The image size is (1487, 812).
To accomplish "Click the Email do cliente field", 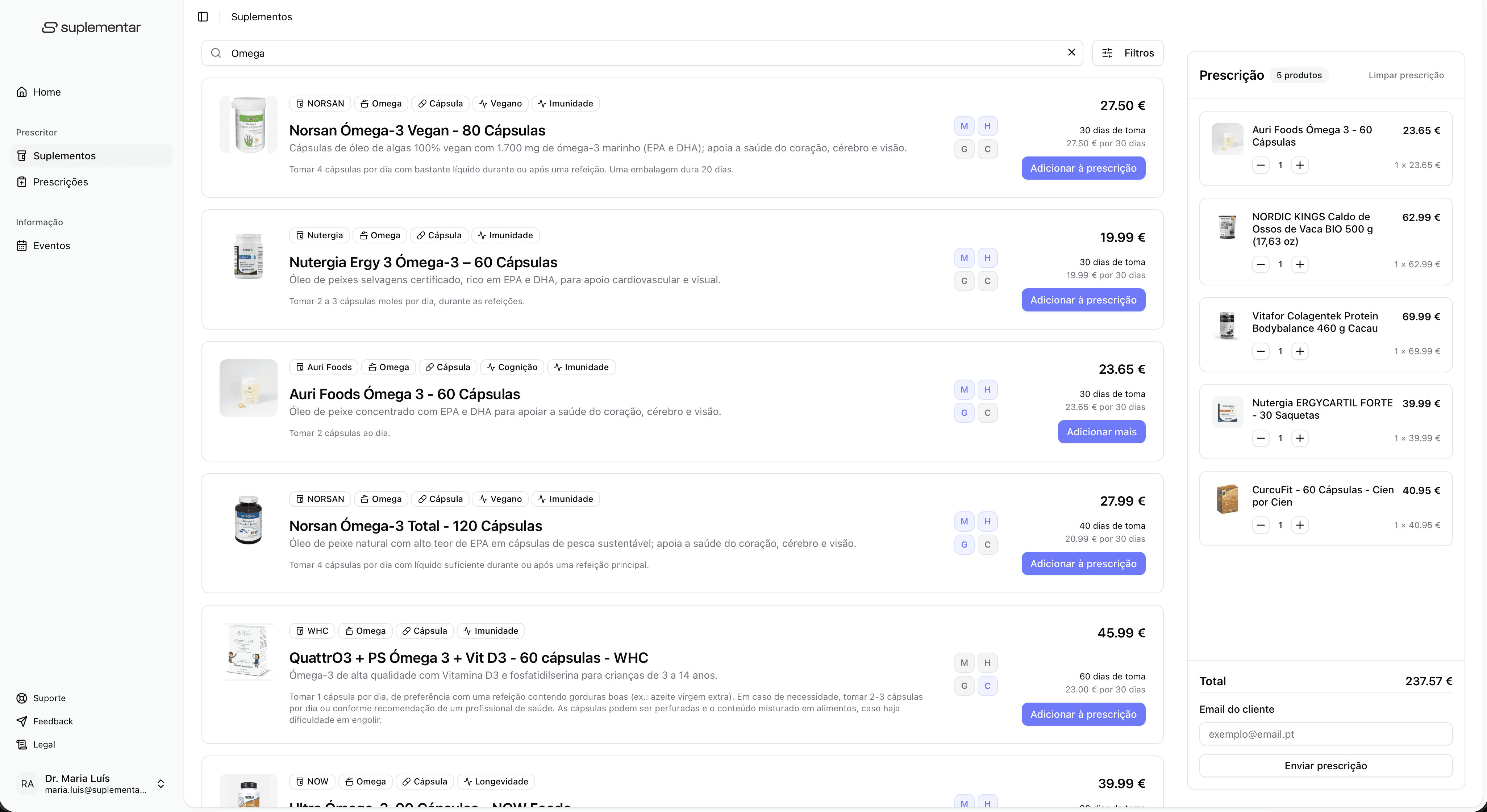I will [1325, 734].
